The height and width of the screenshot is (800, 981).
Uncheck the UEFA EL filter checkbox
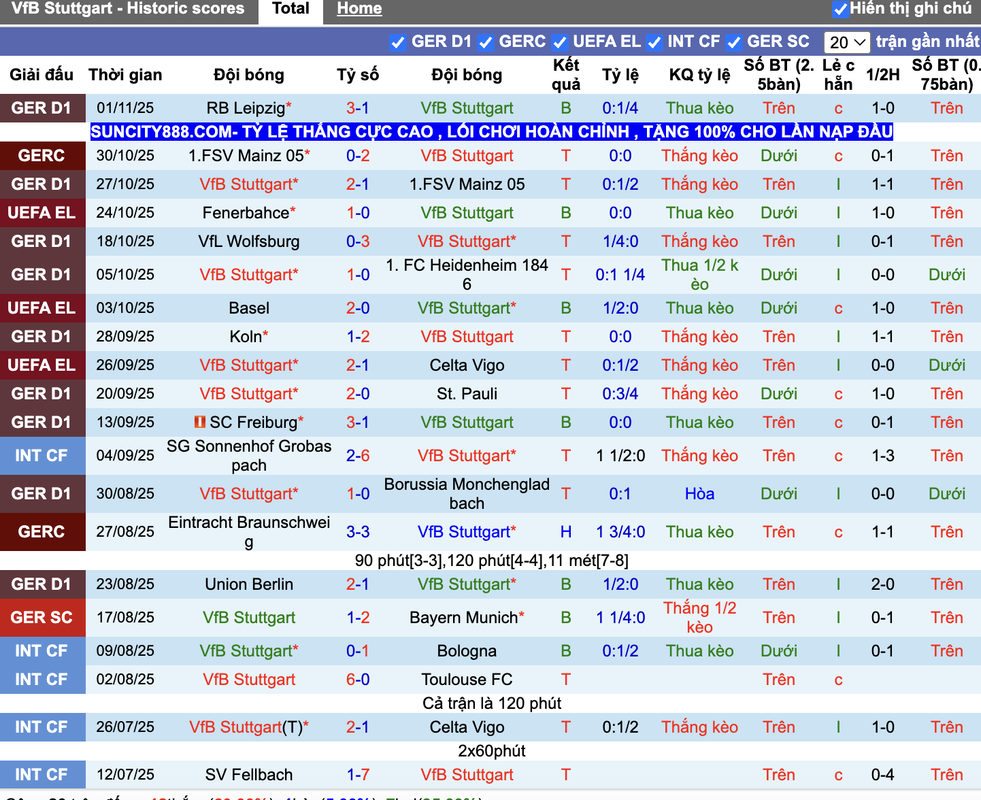[559, 43]
